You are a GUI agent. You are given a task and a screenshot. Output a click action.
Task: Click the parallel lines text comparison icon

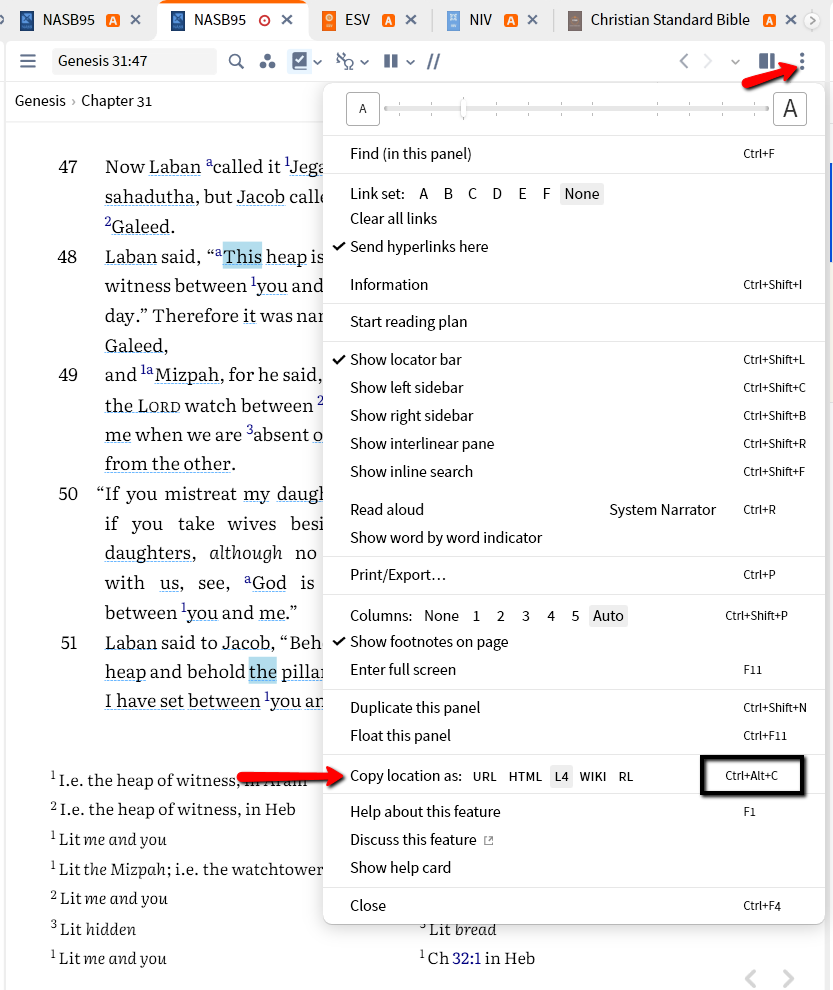(x=433, y=61)
